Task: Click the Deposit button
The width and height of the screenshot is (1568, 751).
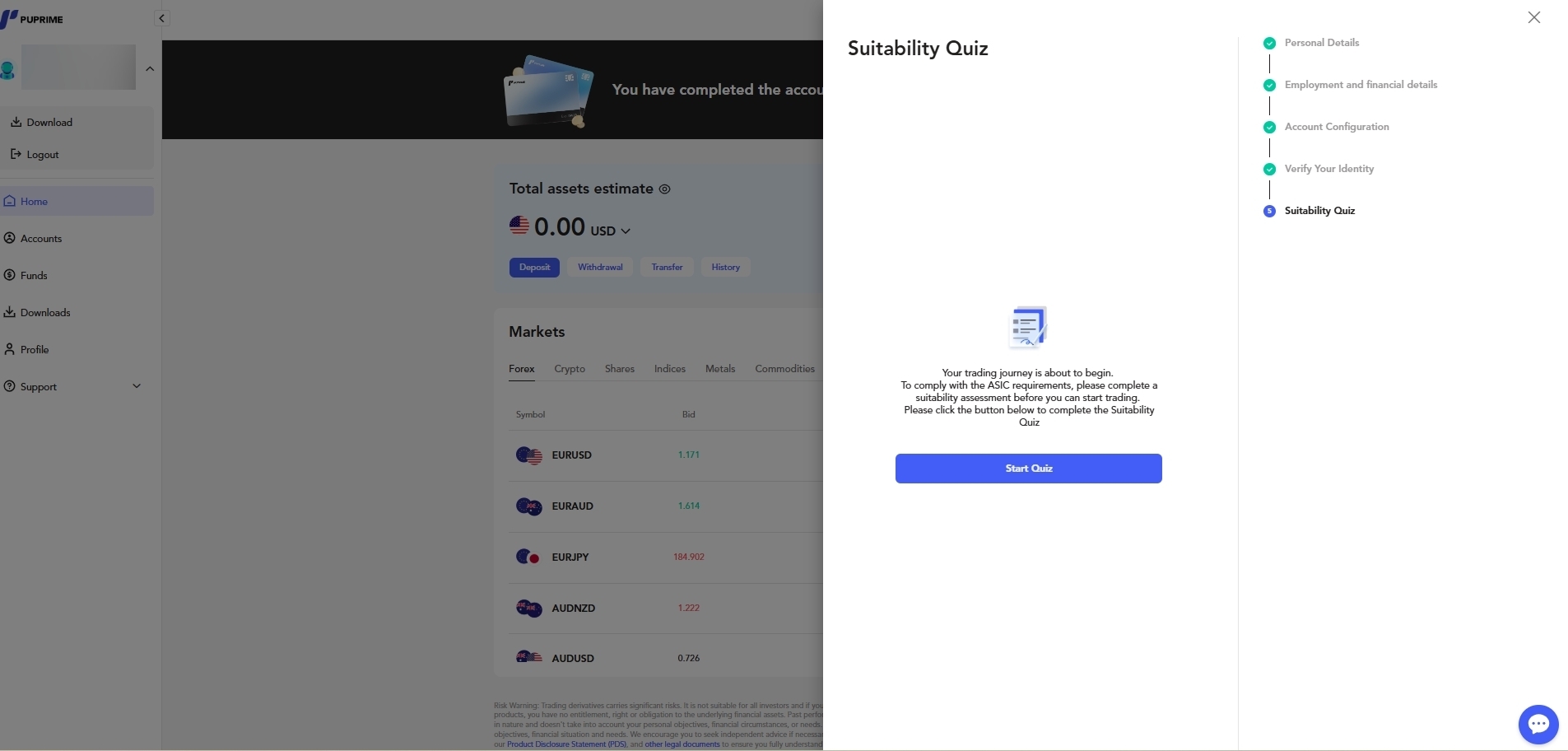Action: (x=534, y=268)
